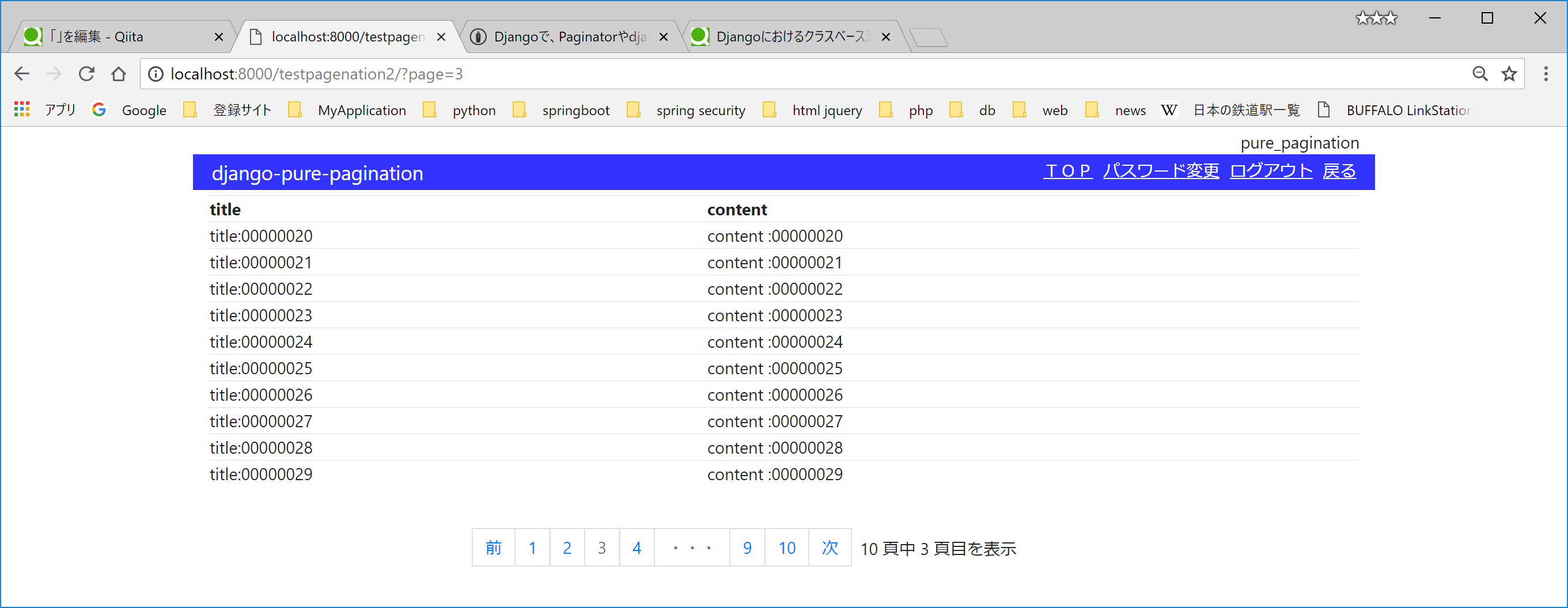1568x608 pixels.
Task: Jump to page 10 in pagination
Action: click(786, 547)
